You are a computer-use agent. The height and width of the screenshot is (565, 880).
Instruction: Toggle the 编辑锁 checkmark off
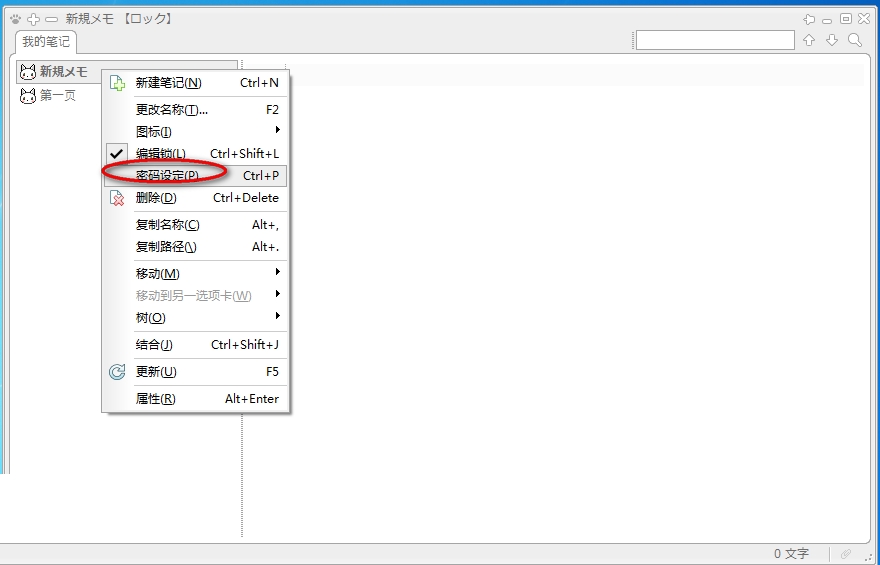coord(116,153)
